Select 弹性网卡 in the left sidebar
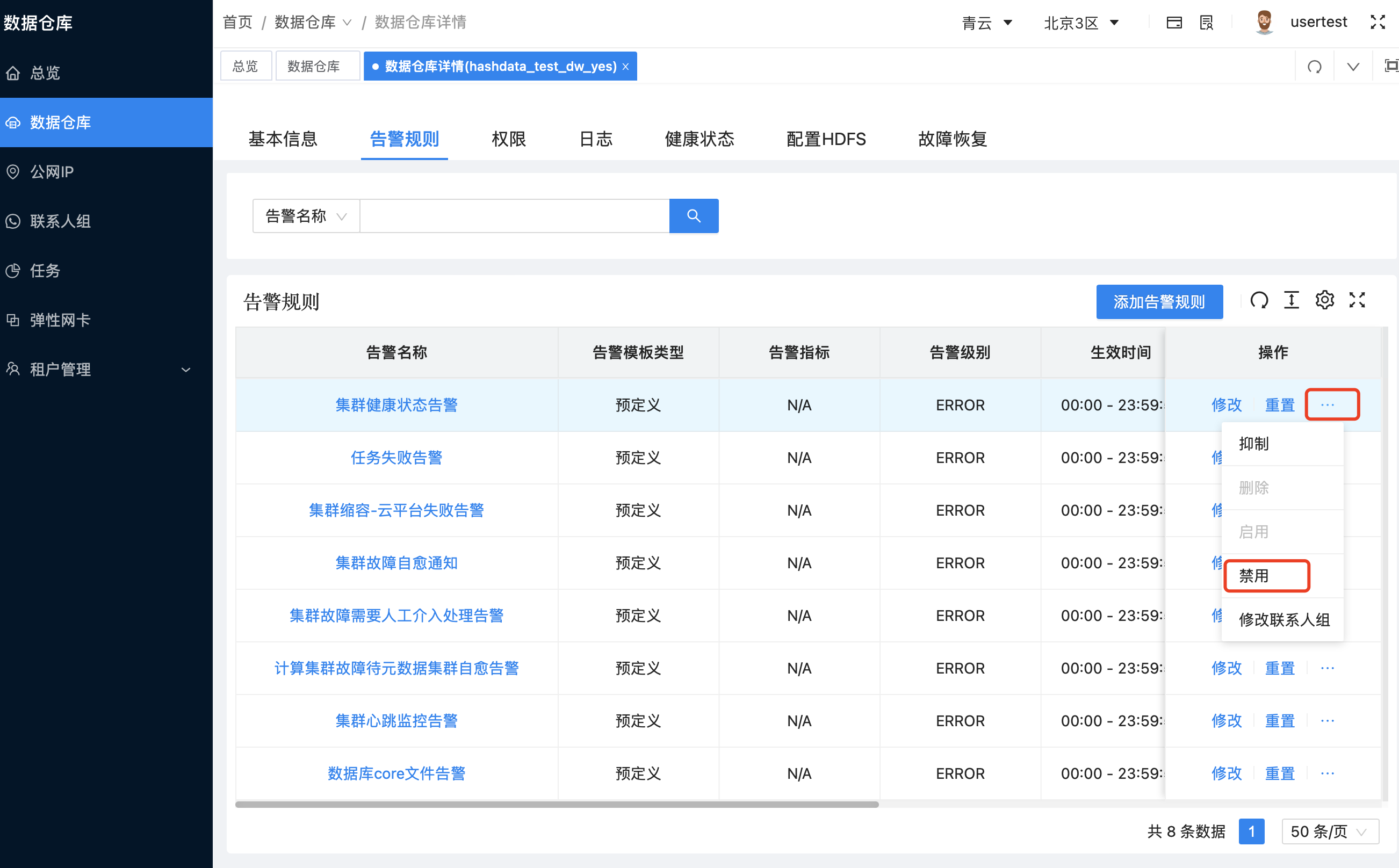Image resolution: width=1399 pixels, height=868 pixels. pyautogui.click(x=61, y=320)
